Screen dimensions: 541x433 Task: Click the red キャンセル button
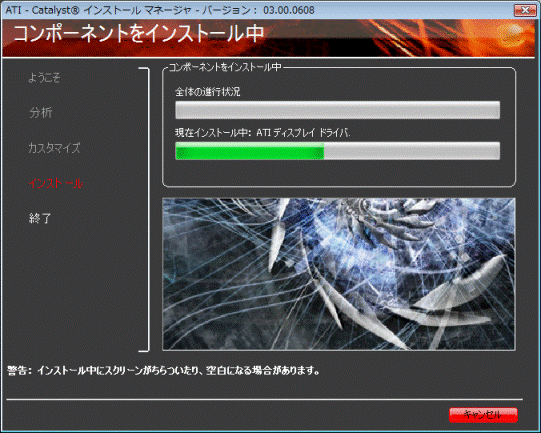[x=483, y=415]
